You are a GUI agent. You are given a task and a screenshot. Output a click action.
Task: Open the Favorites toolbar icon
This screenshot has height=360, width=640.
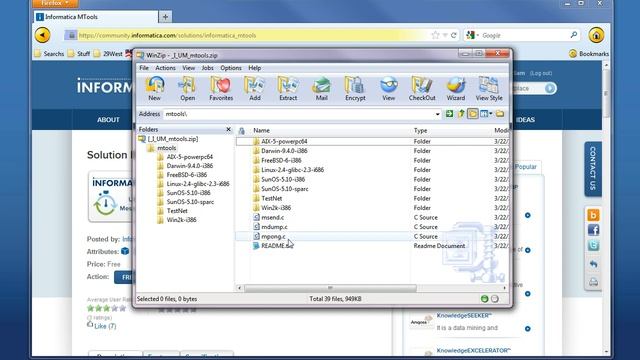(x=221, y=89)
